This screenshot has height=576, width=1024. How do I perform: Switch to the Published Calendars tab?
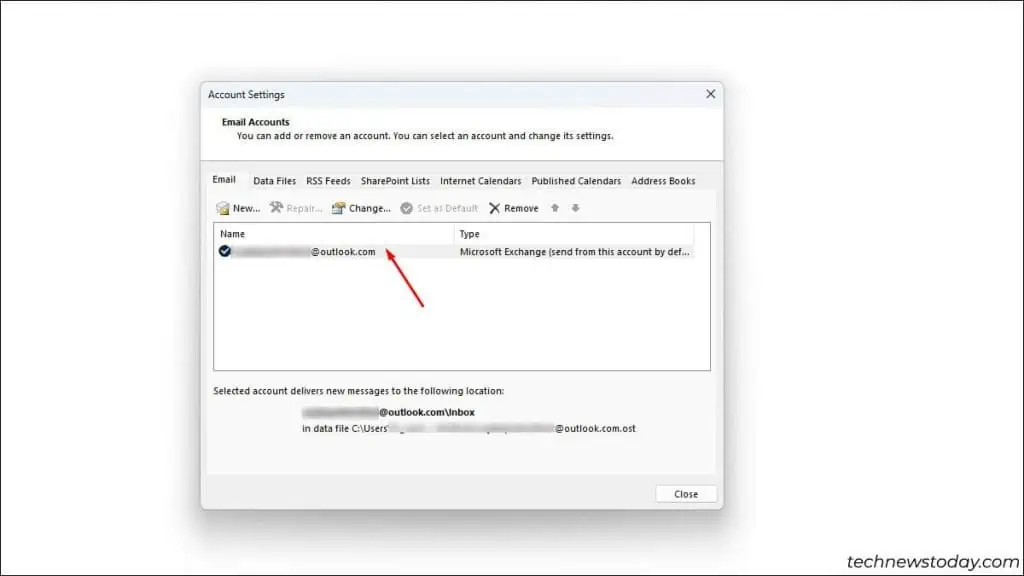coord(576,181)
